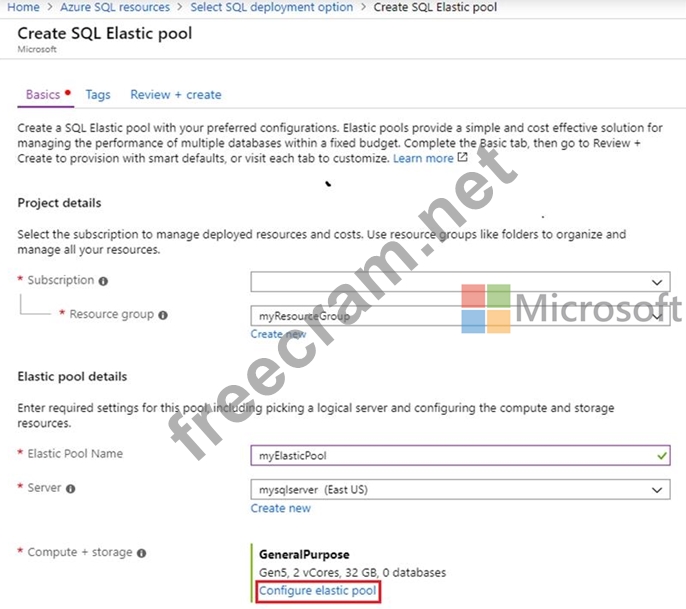Open Azure SQL resources breadcrumb

tap(115, 7)
